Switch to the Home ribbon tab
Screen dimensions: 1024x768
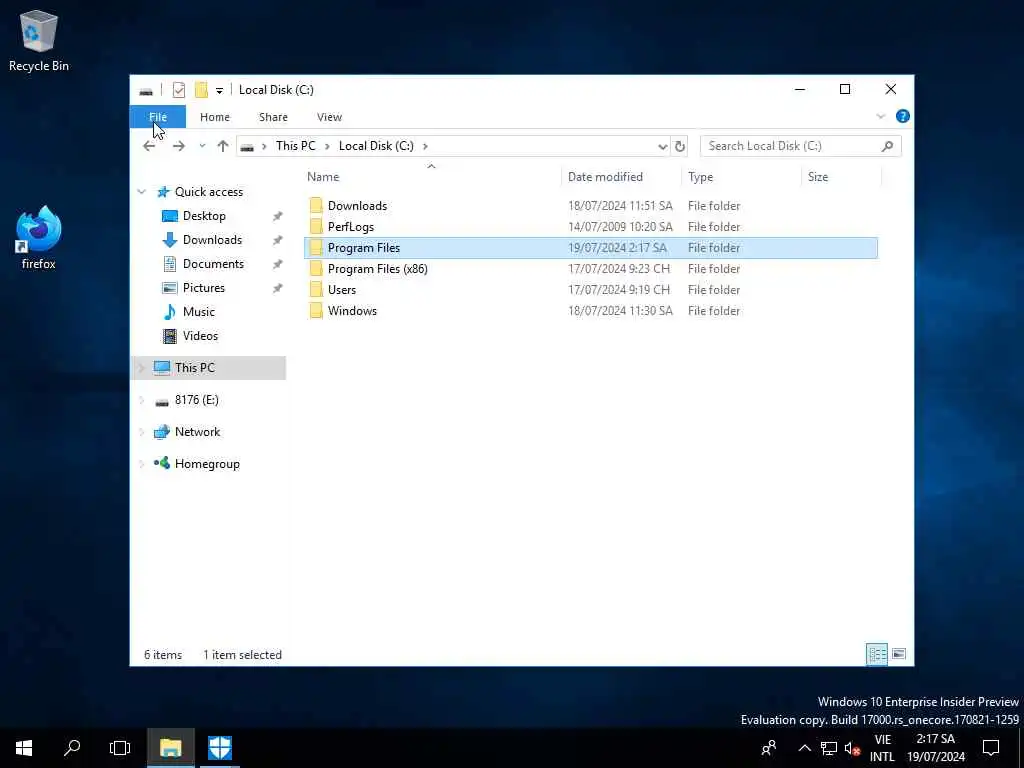pyautogui.click(x=215, y=117)
